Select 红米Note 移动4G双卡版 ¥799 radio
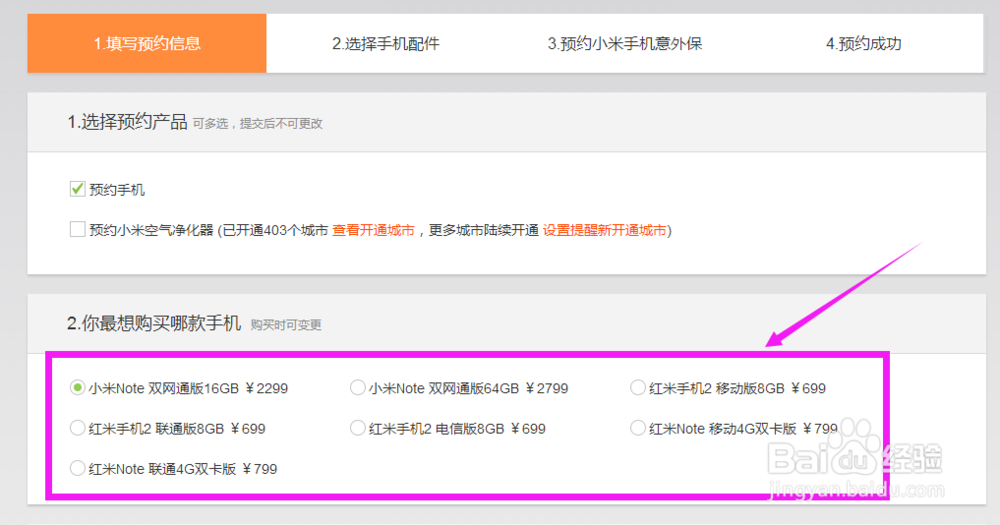Screen dimensions: 1000x525 pos(638,428)
